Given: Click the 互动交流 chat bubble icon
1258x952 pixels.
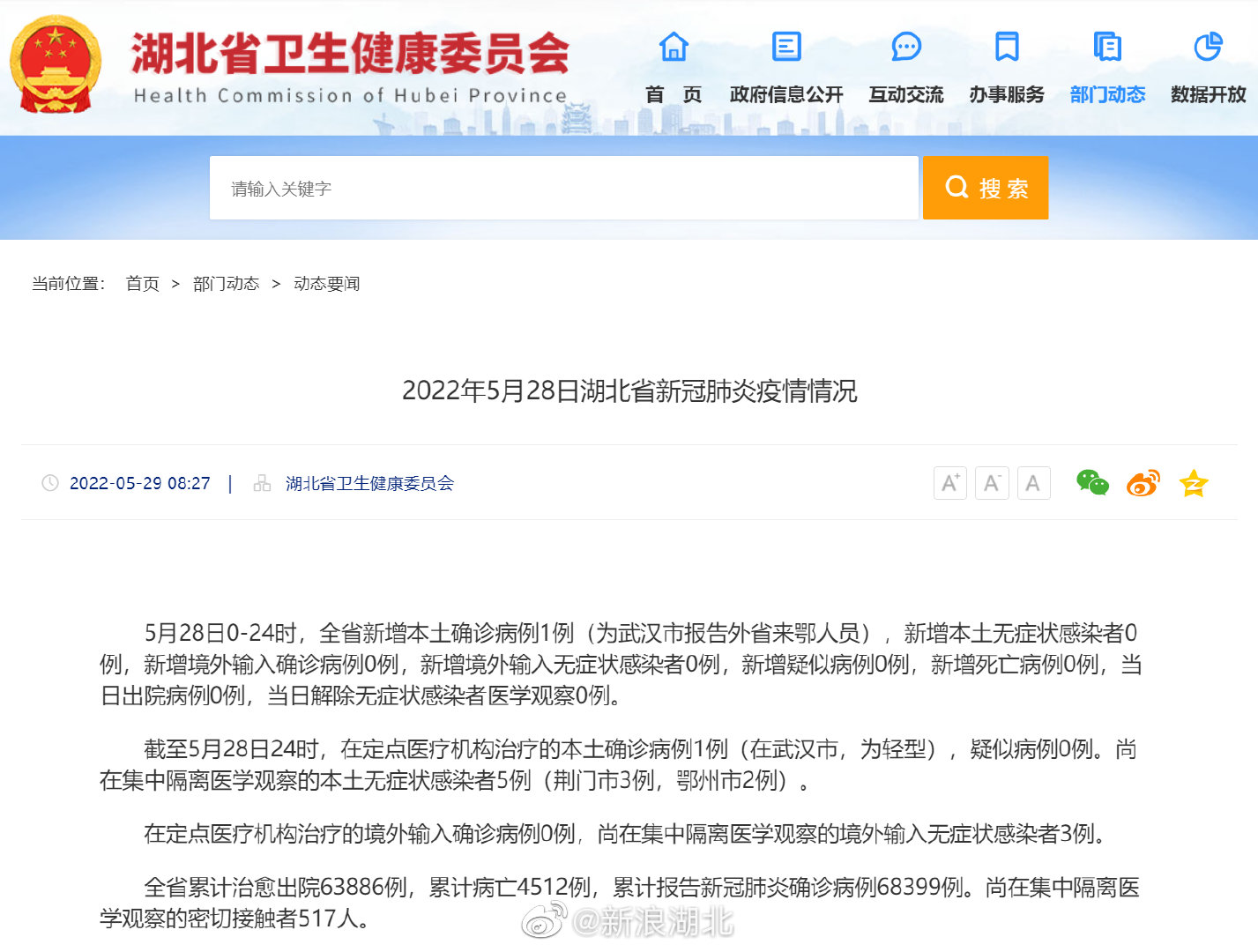Looking at the screenshot, I should tap(905, 48).
